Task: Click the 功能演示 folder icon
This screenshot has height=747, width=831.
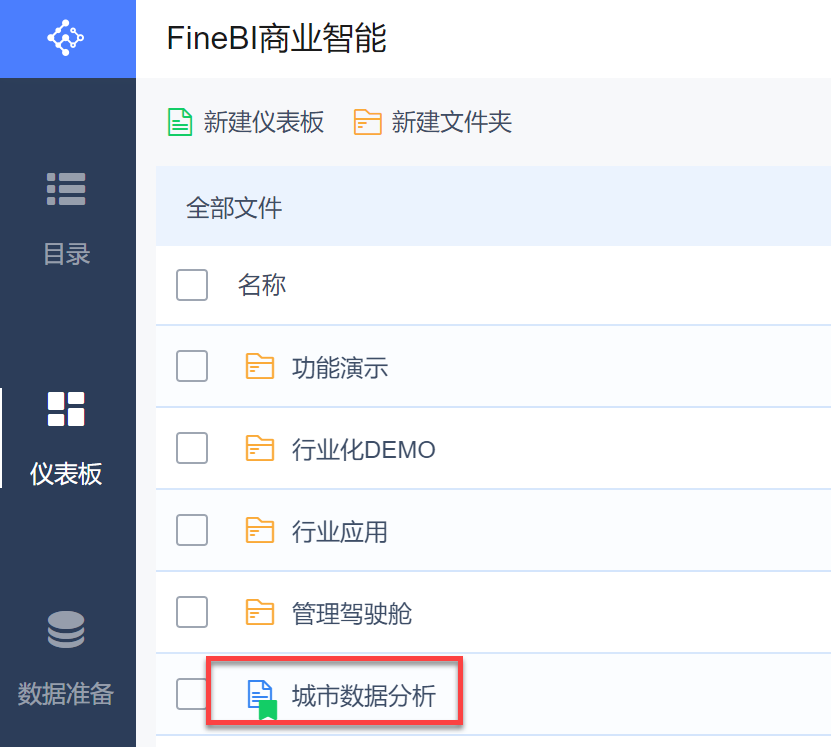Action: pyautogui.click(x=260, y=367)
